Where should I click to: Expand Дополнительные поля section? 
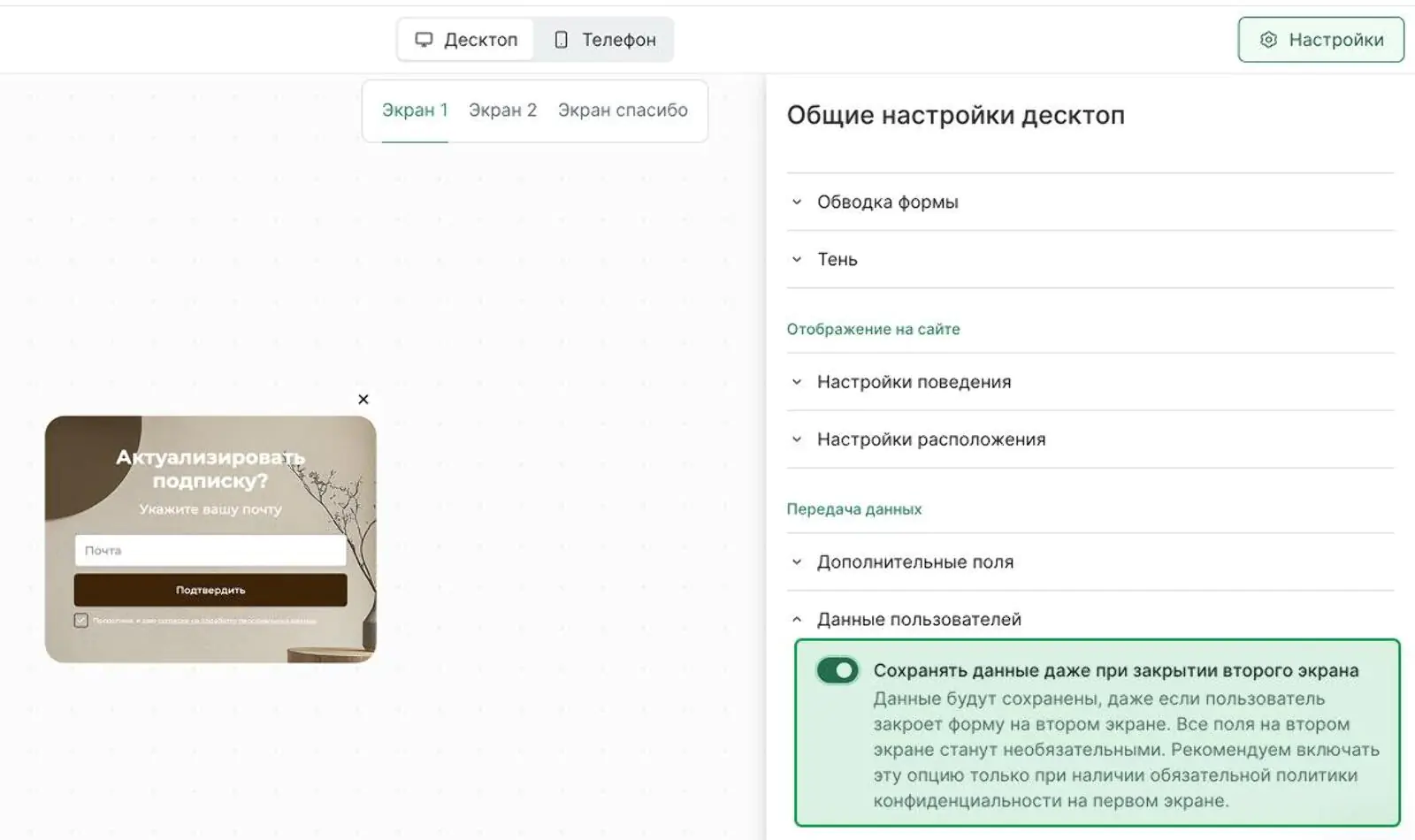pos(1090,562)
